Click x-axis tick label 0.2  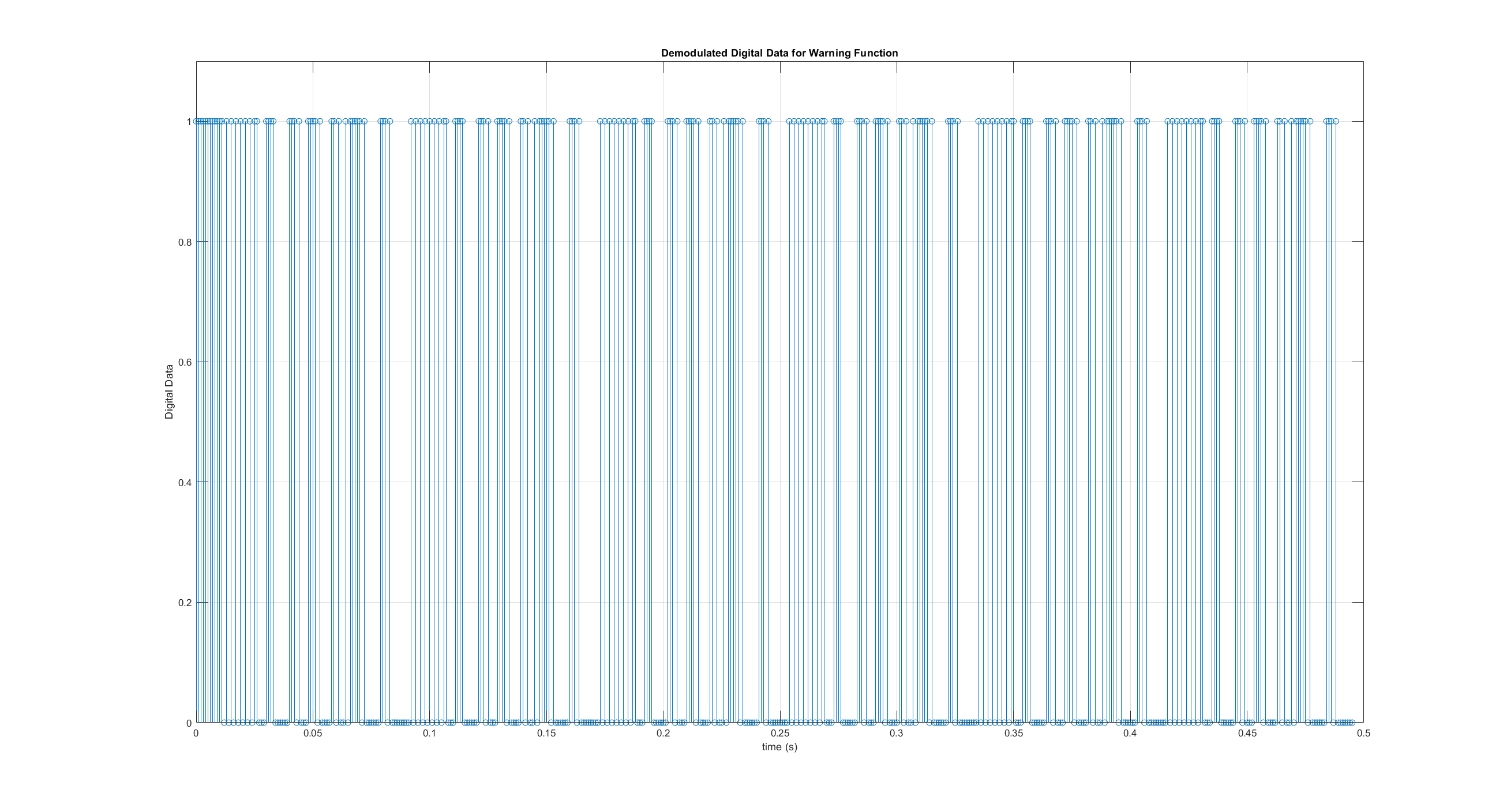tap(663, 733)
